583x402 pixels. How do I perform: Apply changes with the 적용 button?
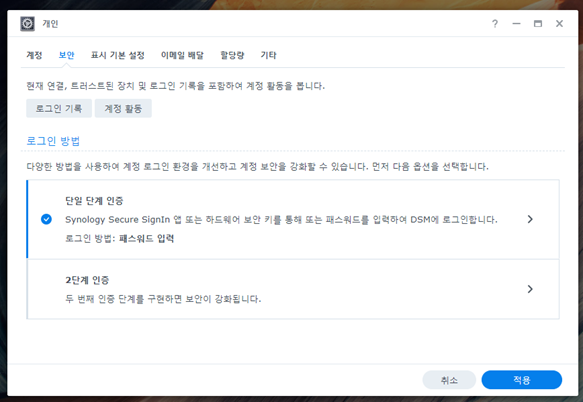522,380
